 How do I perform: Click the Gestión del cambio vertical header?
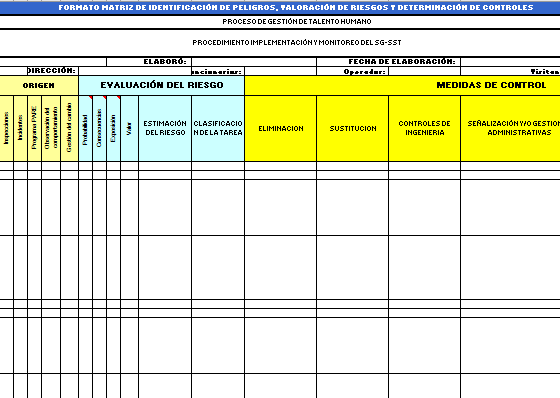[x=69, y=128]
